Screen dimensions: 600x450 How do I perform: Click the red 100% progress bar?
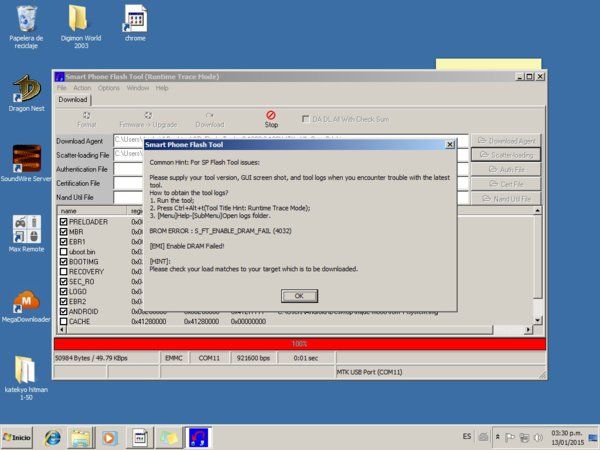click(300, 344)
